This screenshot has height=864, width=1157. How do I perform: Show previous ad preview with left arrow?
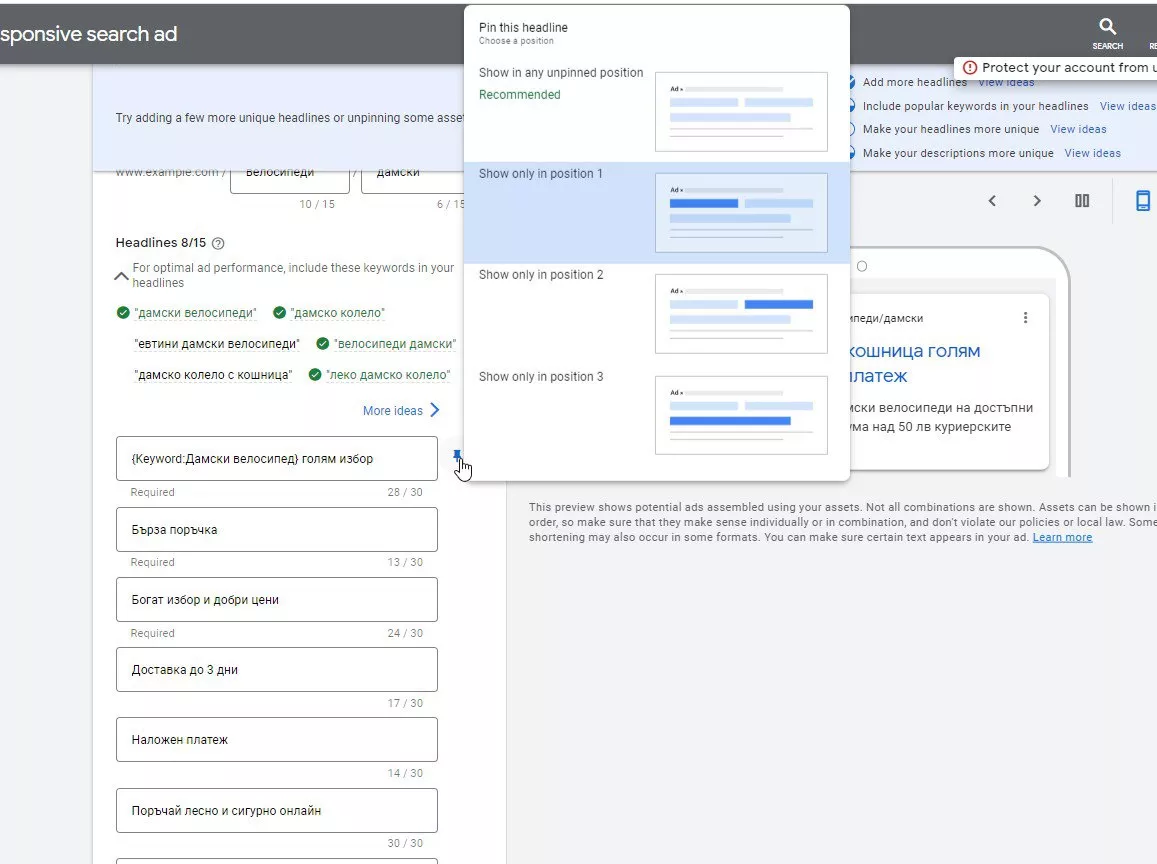click(x=992, y=201)
